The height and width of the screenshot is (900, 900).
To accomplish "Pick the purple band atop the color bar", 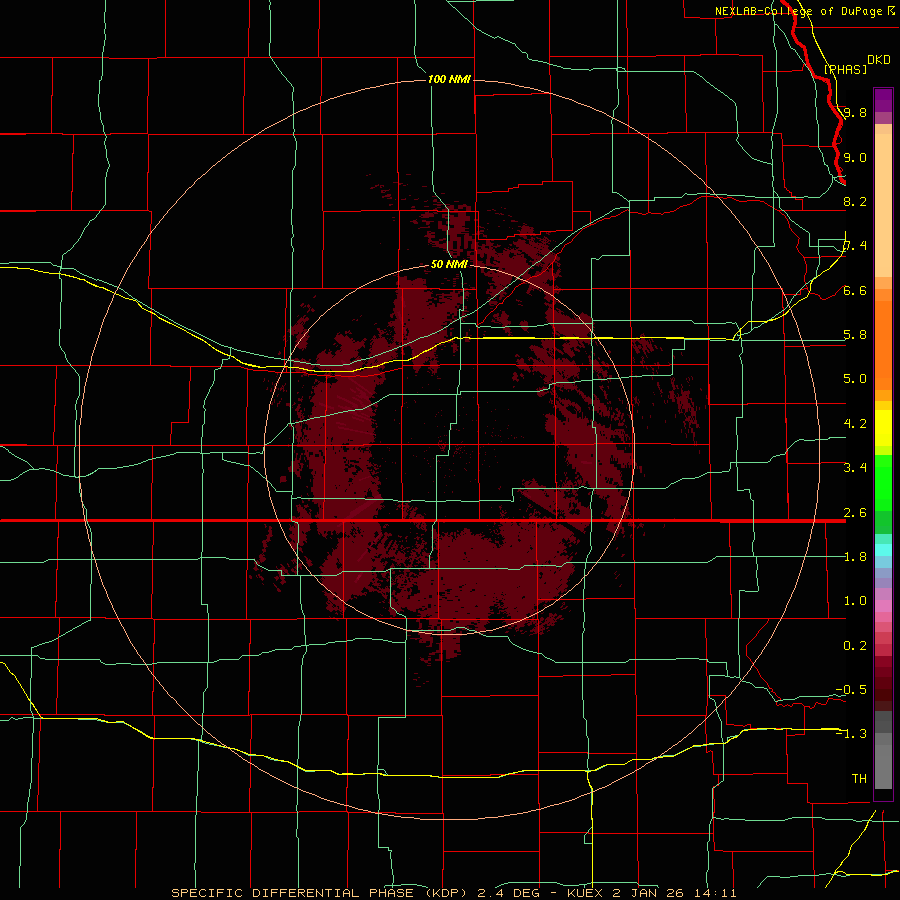I will pos(883,100).
